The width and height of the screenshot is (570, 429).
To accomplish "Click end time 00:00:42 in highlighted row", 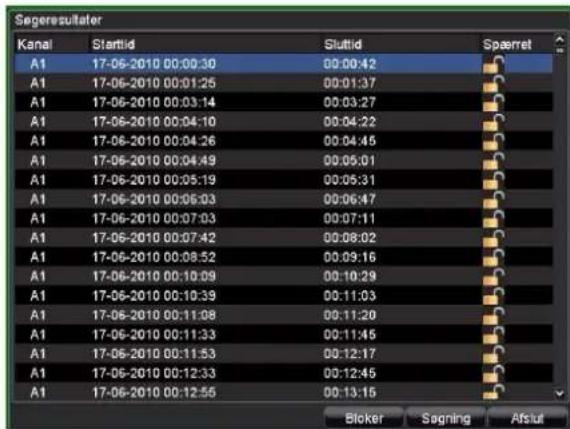I will 349,64.
